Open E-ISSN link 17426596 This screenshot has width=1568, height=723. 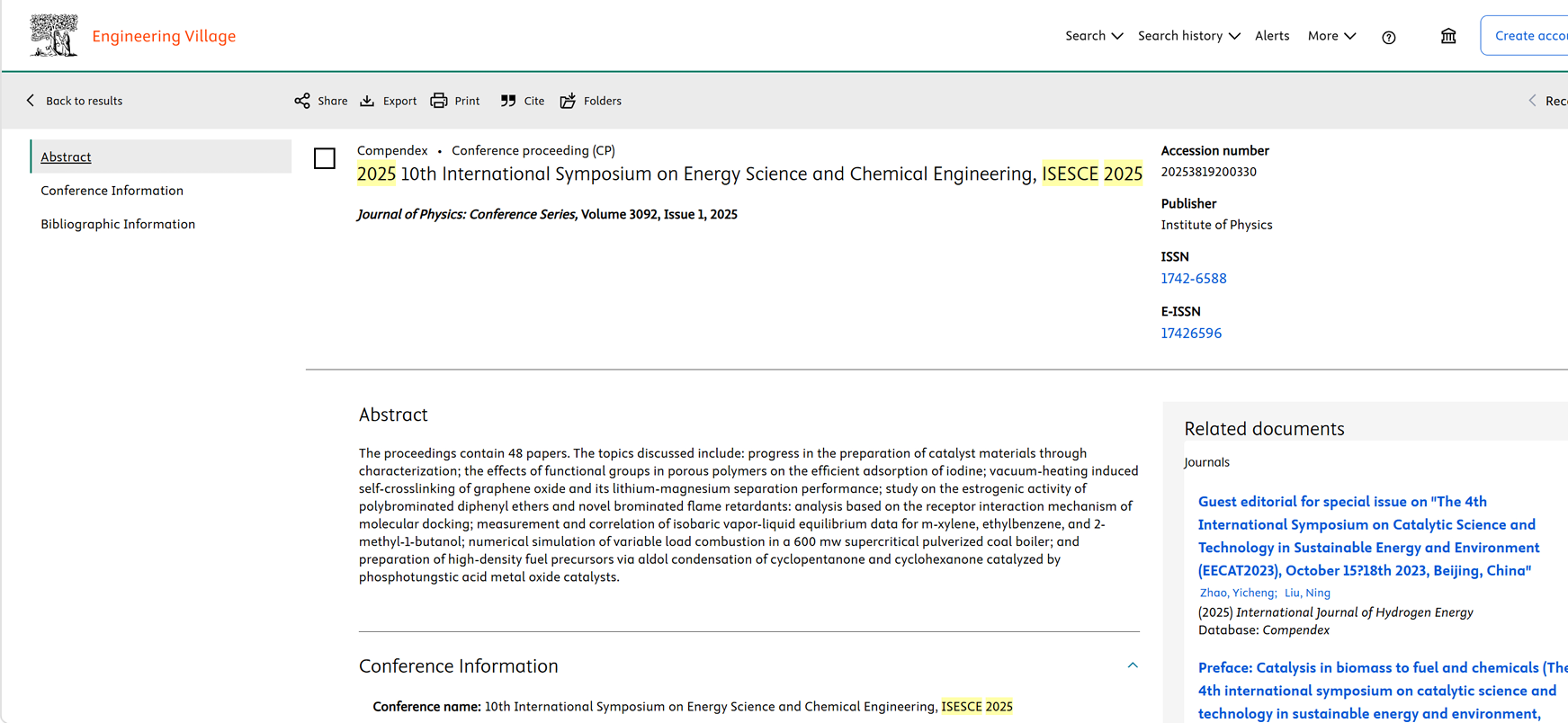pos(1191,333)
